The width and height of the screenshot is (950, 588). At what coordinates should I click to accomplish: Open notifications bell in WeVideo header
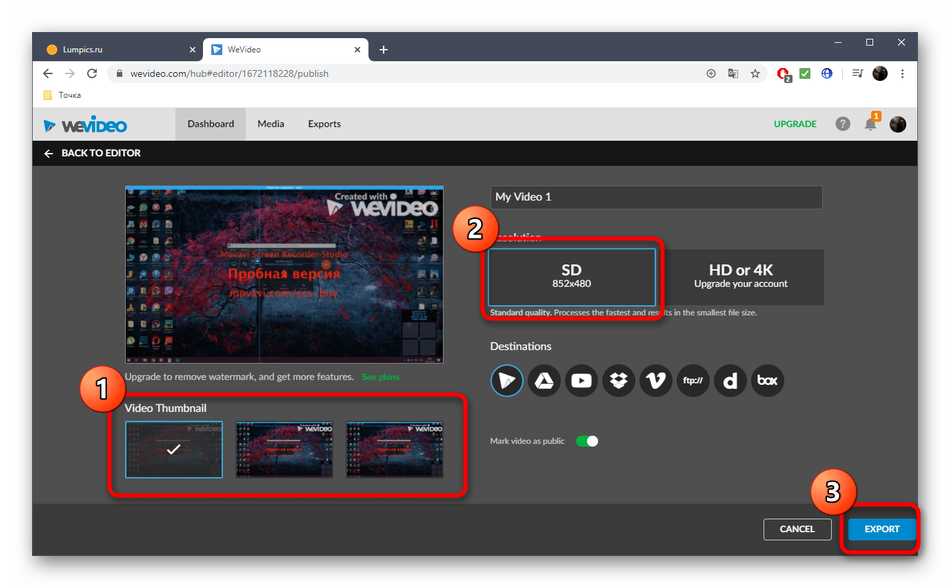point(871,124)
